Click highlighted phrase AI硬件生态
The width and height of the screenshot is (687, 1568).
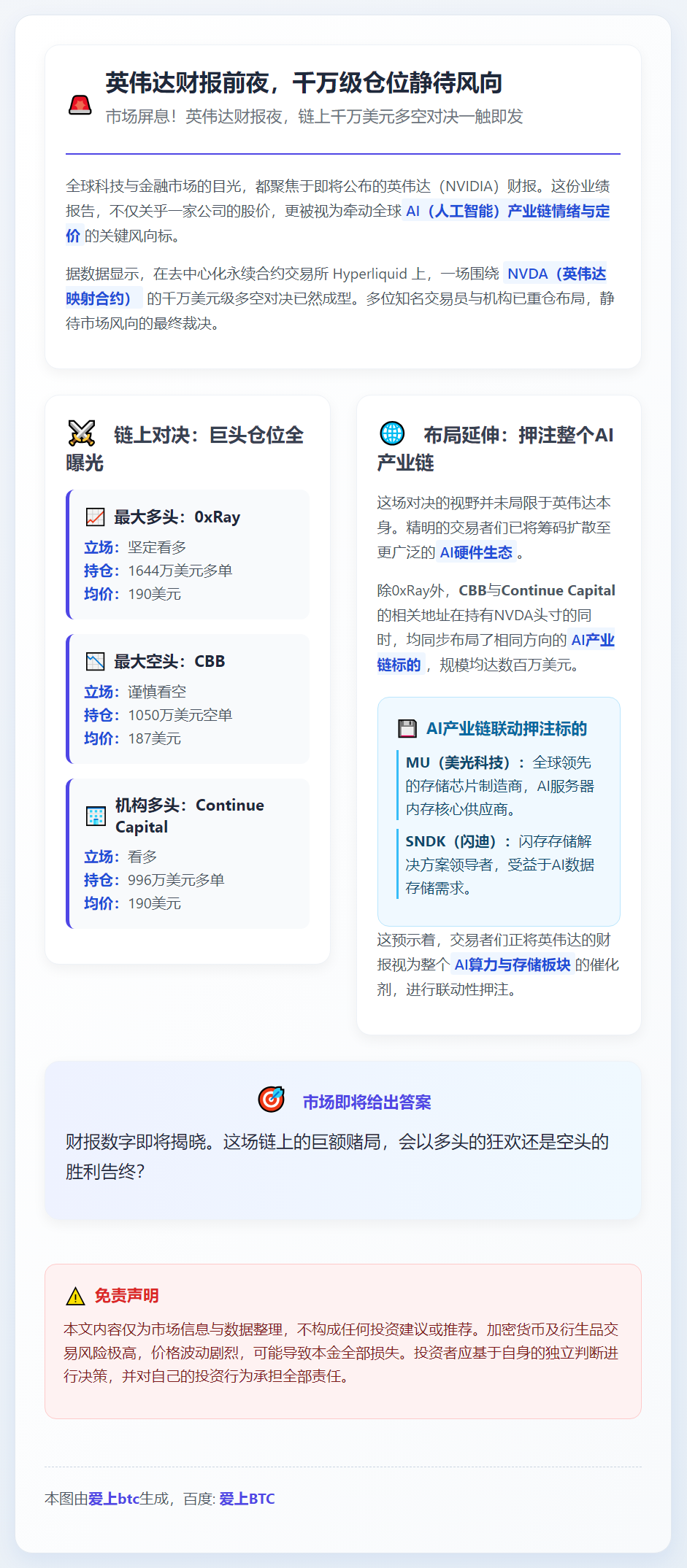476,552
